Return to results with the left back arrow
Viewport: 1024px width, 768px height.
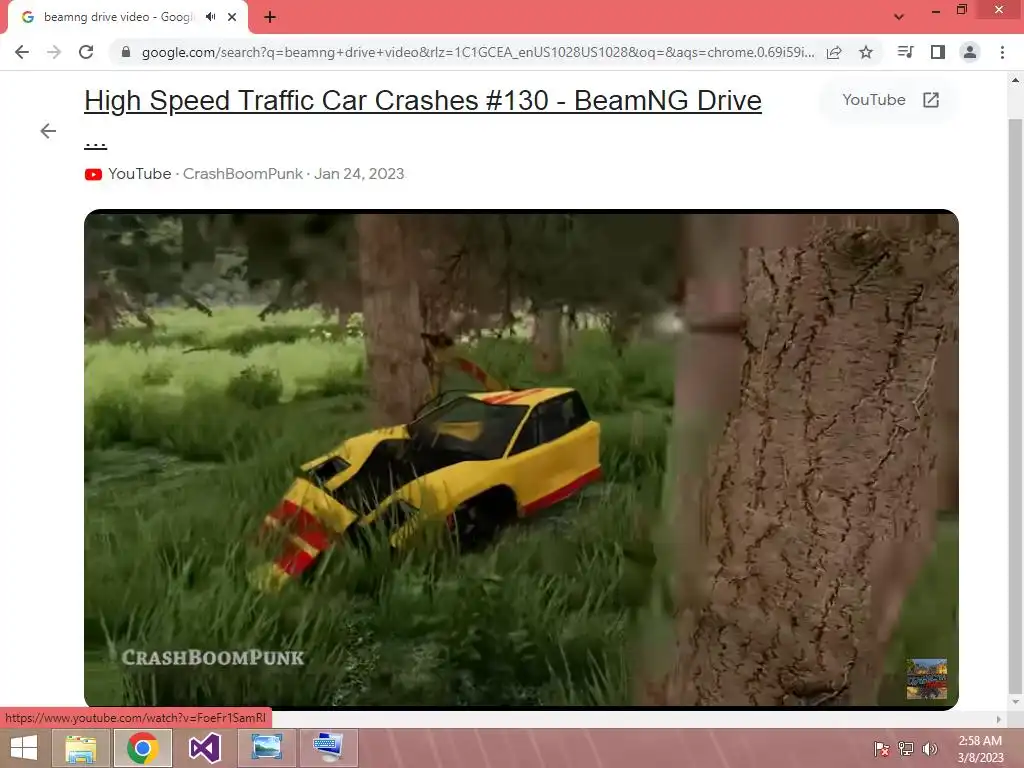pos(48,131)
